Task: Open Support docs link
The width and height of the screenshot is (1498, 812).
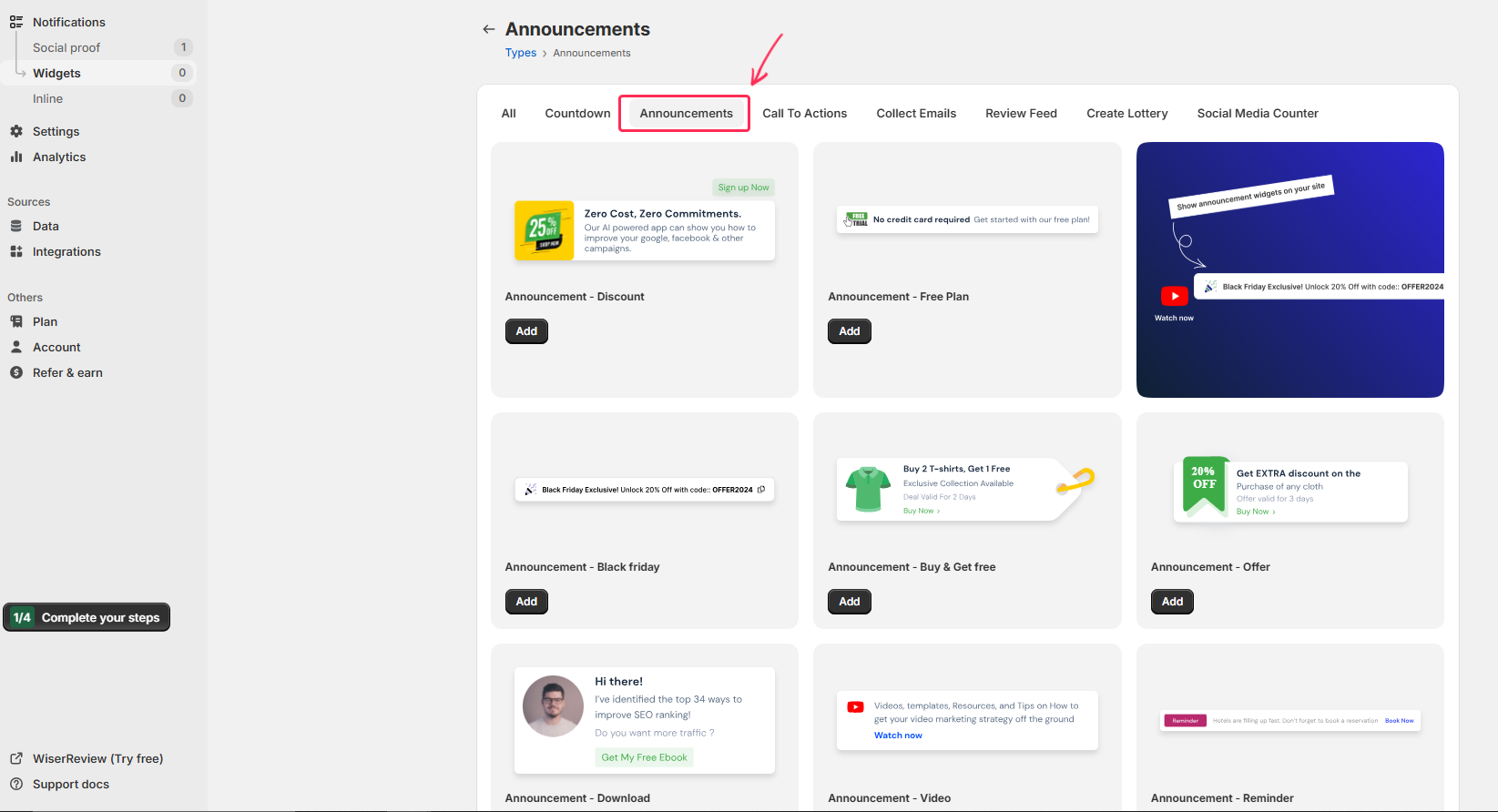Action: [71, 784]
